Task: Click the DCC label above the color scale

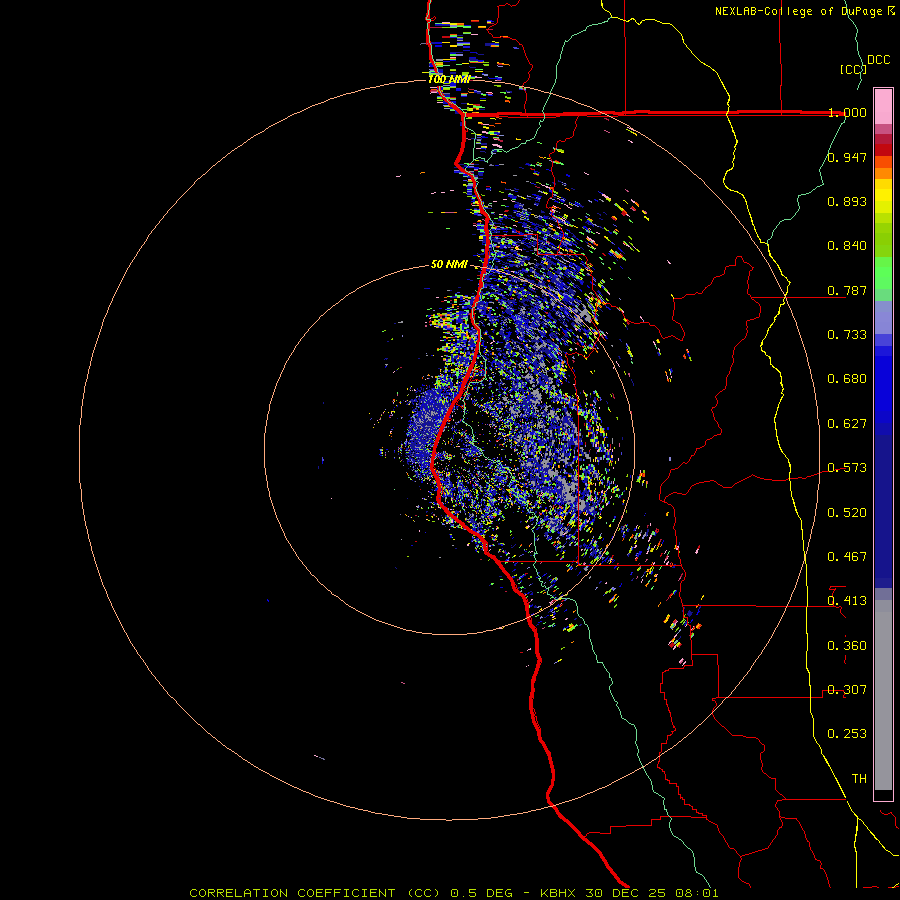Action: (878, 60)
